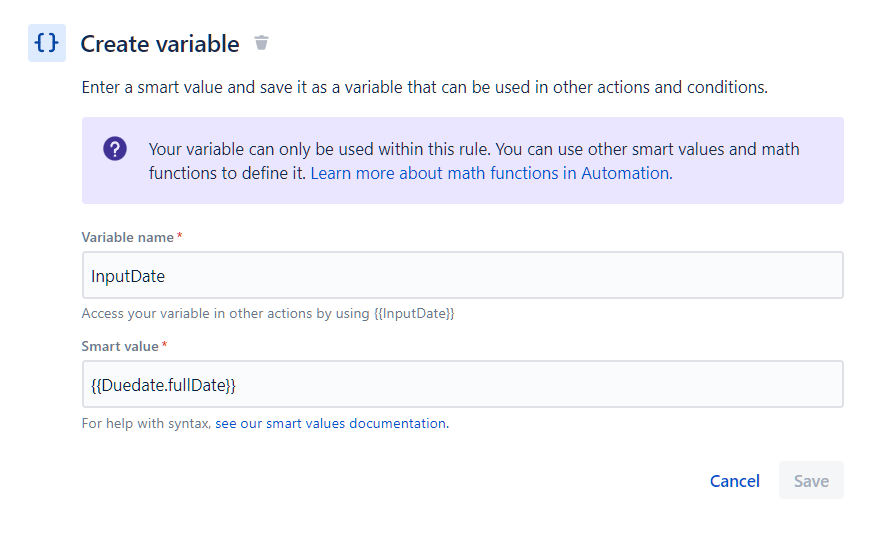Save the variable with the Save button
This screenshot has width=884, height=540.
click(x=811, y=481)
